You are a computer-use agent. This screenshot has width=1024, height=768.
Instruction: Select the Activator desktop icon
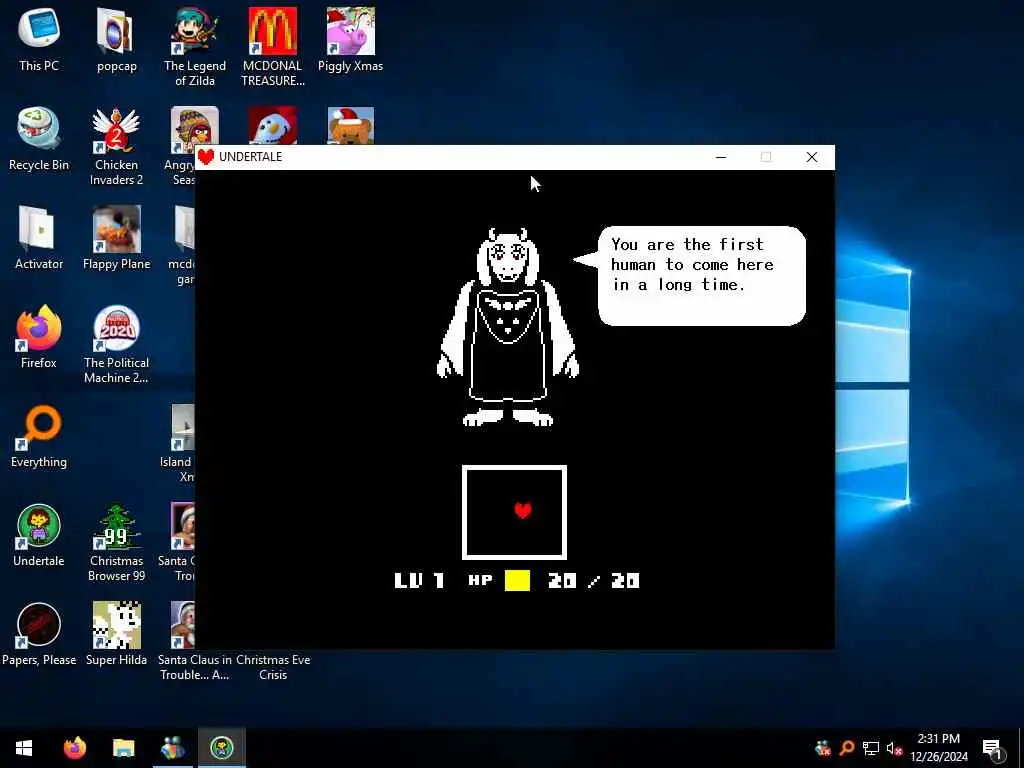click(39, 238)
